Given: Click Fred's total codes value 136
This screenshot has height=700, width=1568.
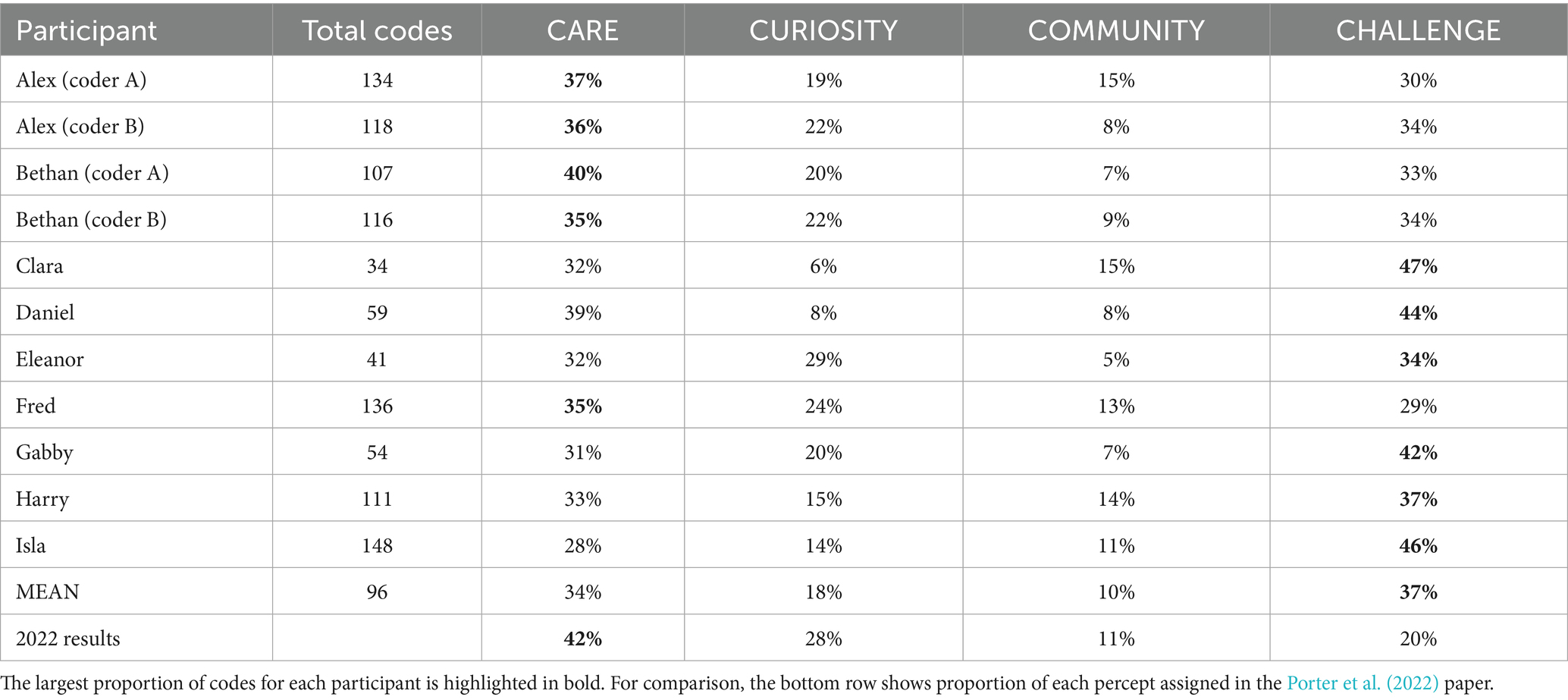Looking at the screenshot, I should pos(377,406).
